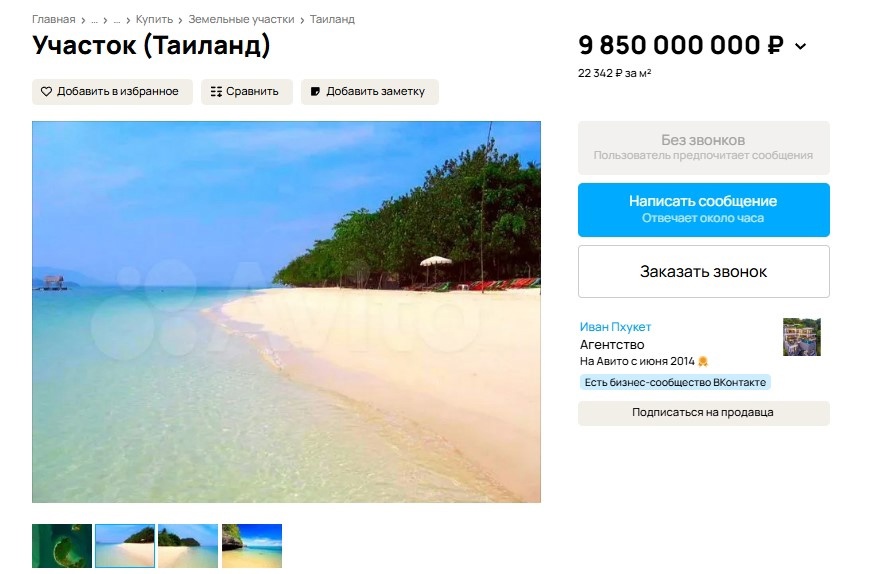
Task: Show the fourth thumbnail photo
Action: click(252, 546)
